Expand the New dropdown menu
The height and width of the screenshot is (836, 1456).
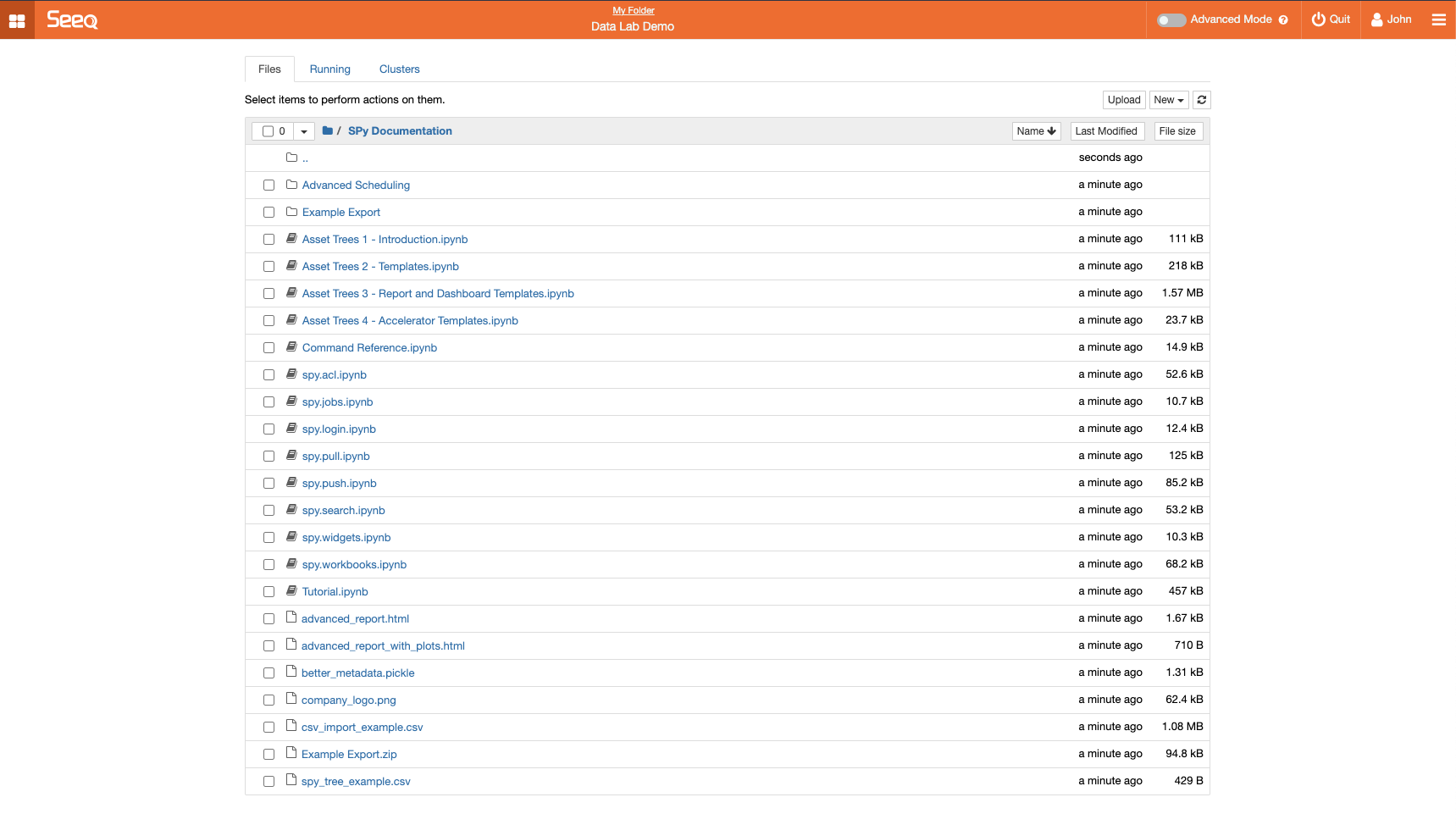pos(1168,100)
